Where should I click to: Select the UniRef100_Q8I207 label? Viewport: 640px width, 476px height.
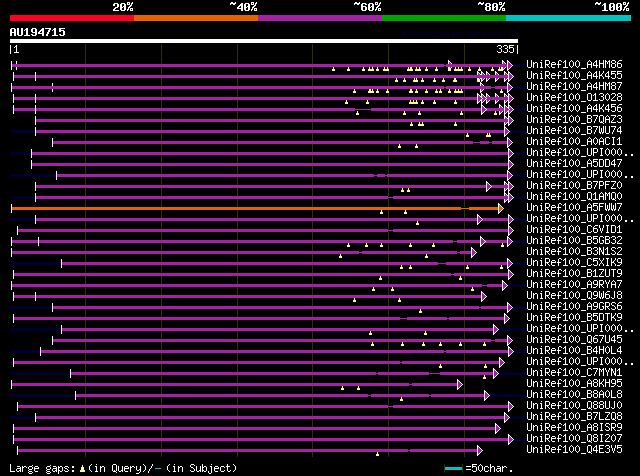pyautogui.click(x=574, y=439)
